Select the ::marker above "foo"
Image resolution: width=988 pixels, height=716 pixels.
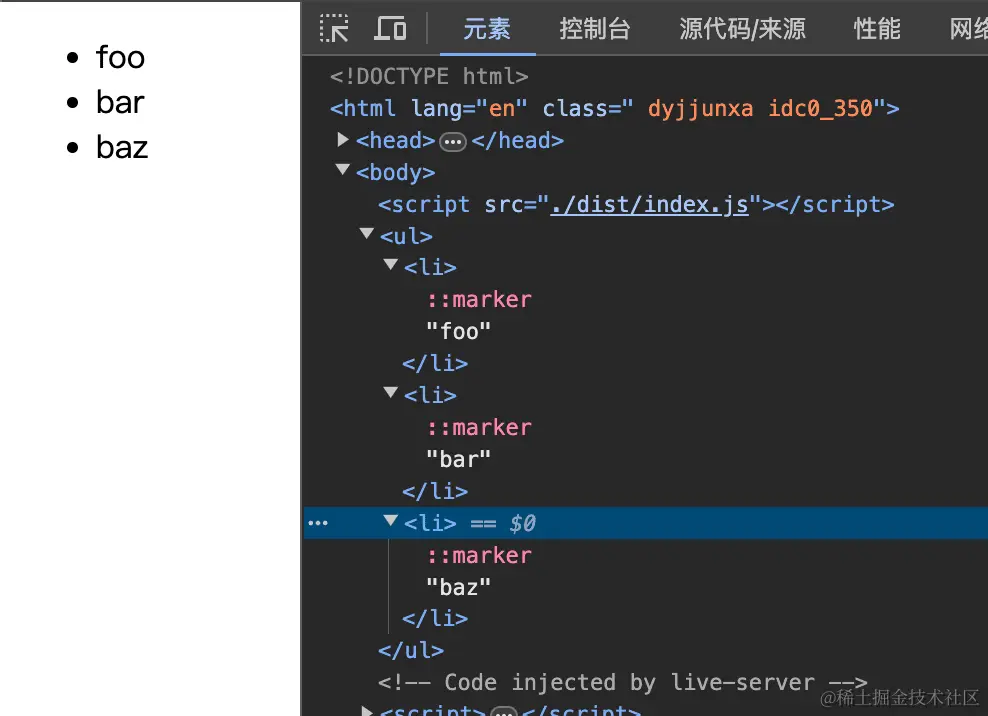[x=479, y=299]
